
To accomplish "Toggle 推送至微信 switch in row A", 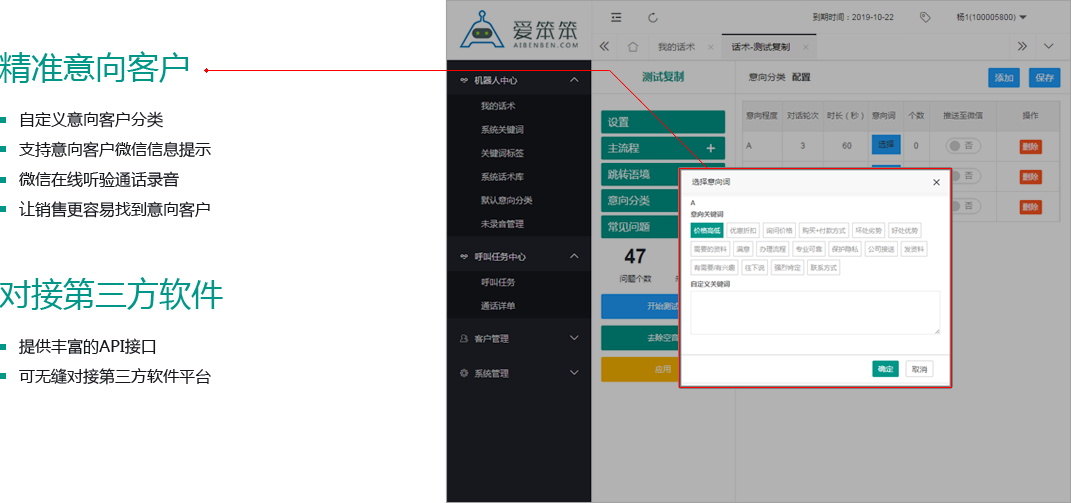I will point(963,146).
